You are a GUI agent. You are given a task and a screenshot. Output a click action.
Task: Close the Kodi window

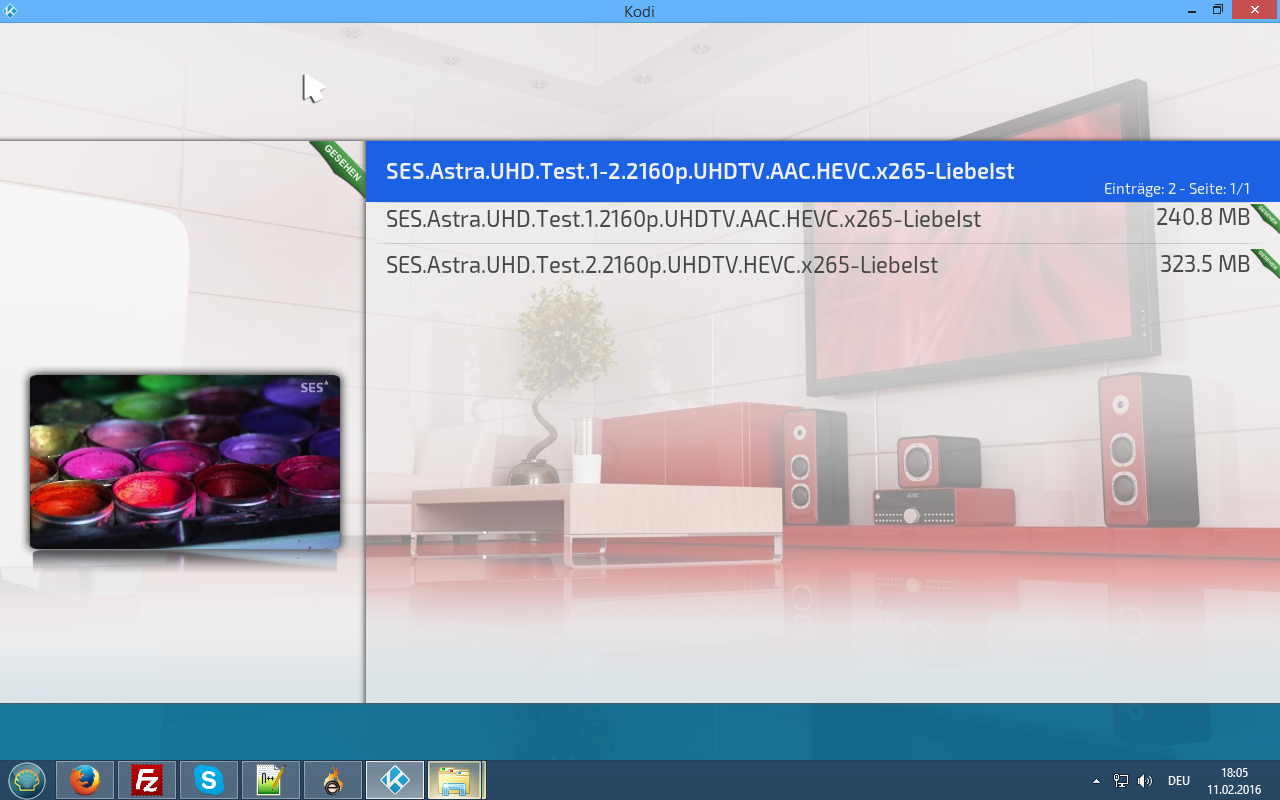(1254, 10)
